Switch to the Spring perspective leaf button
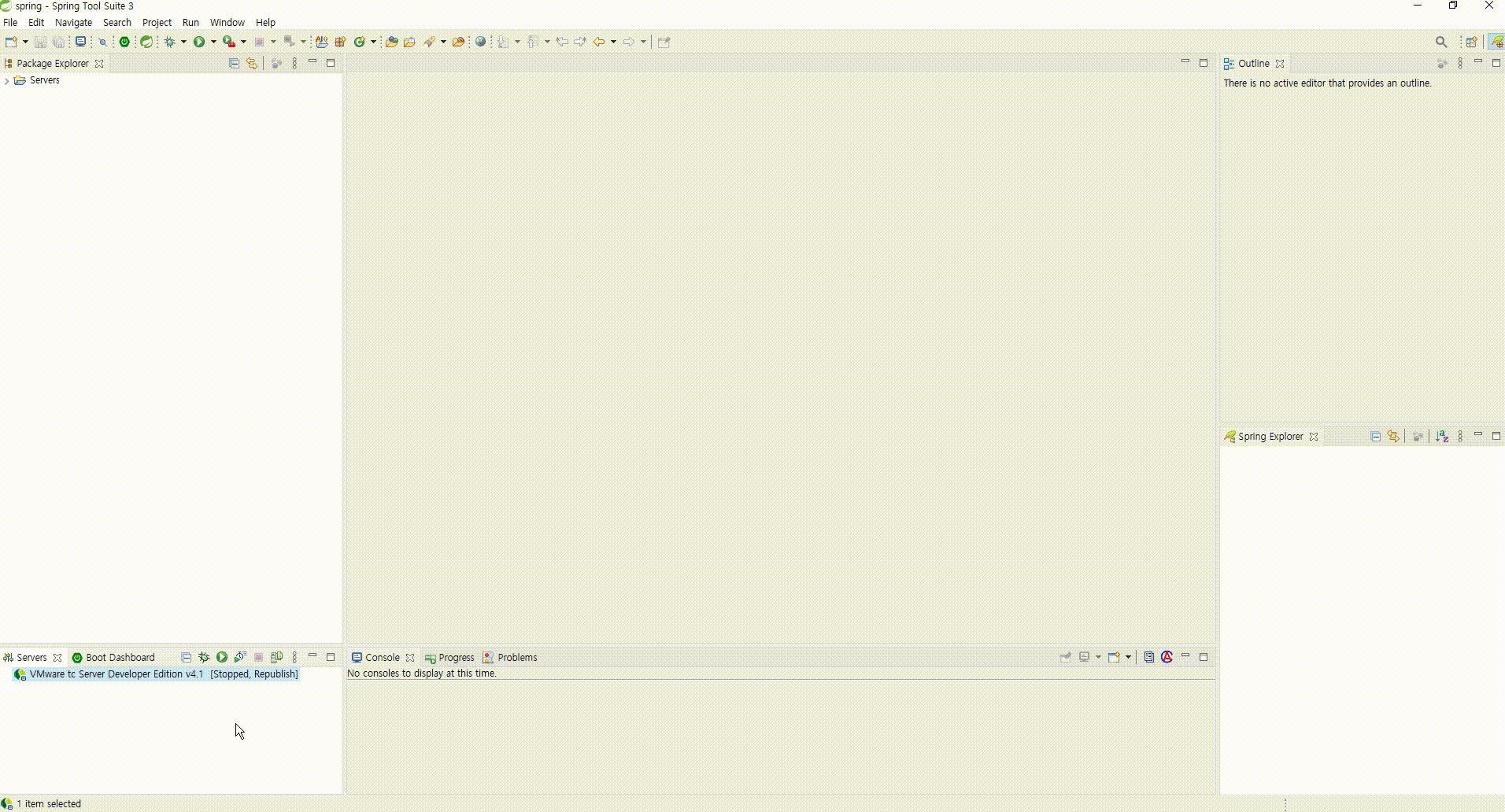This screenshot has height=812, width=1505. point(1496,42)
